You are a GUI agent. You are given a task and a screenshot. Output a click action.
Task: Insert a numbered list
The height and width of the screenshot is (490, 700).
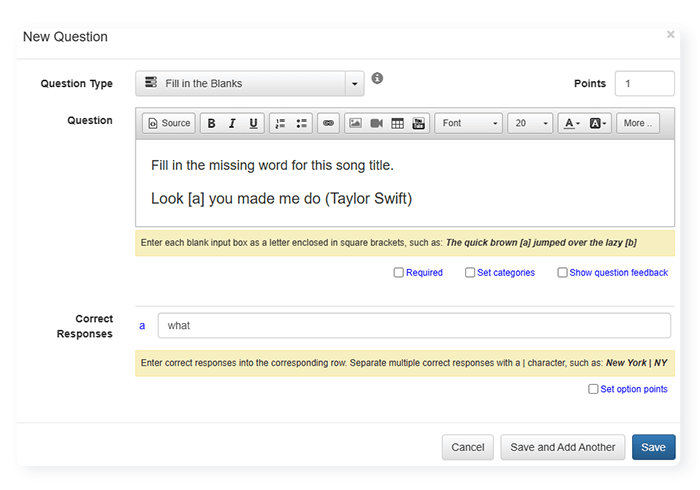(280, 123)
